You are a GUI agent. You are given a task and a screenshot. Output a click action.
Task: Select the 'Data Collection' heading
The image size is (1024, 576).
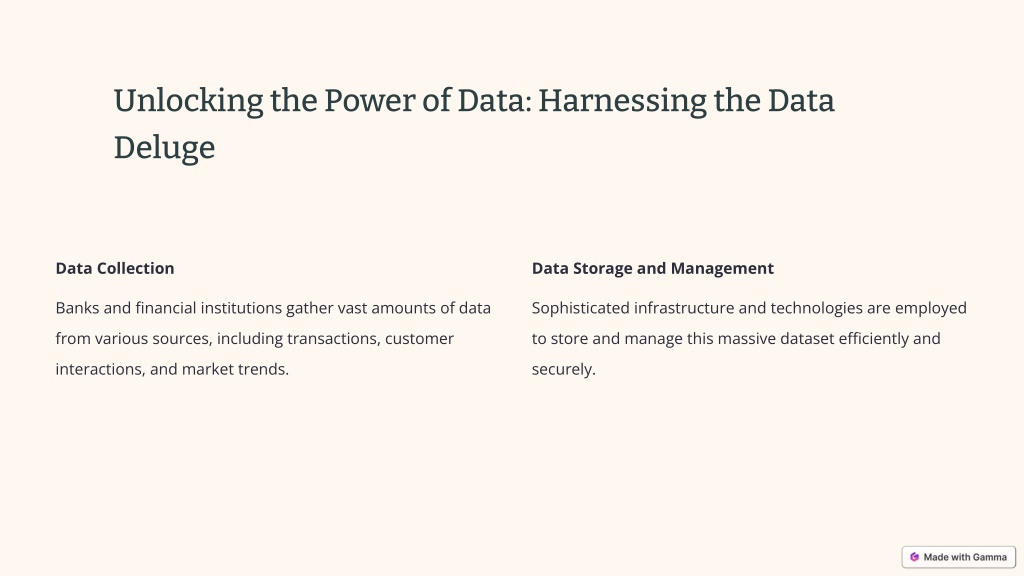115,268
